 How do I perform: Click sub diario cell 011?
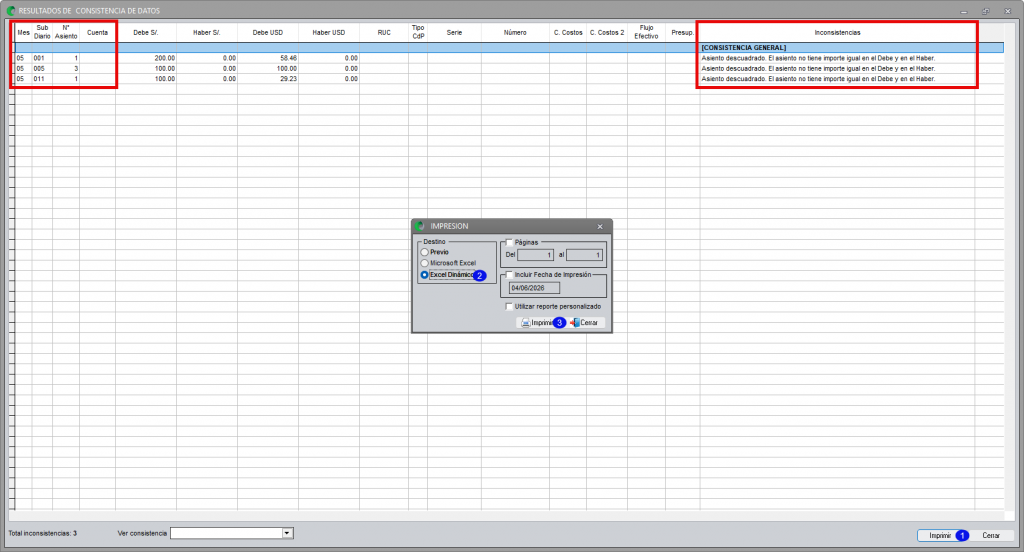tap(42, 79)
